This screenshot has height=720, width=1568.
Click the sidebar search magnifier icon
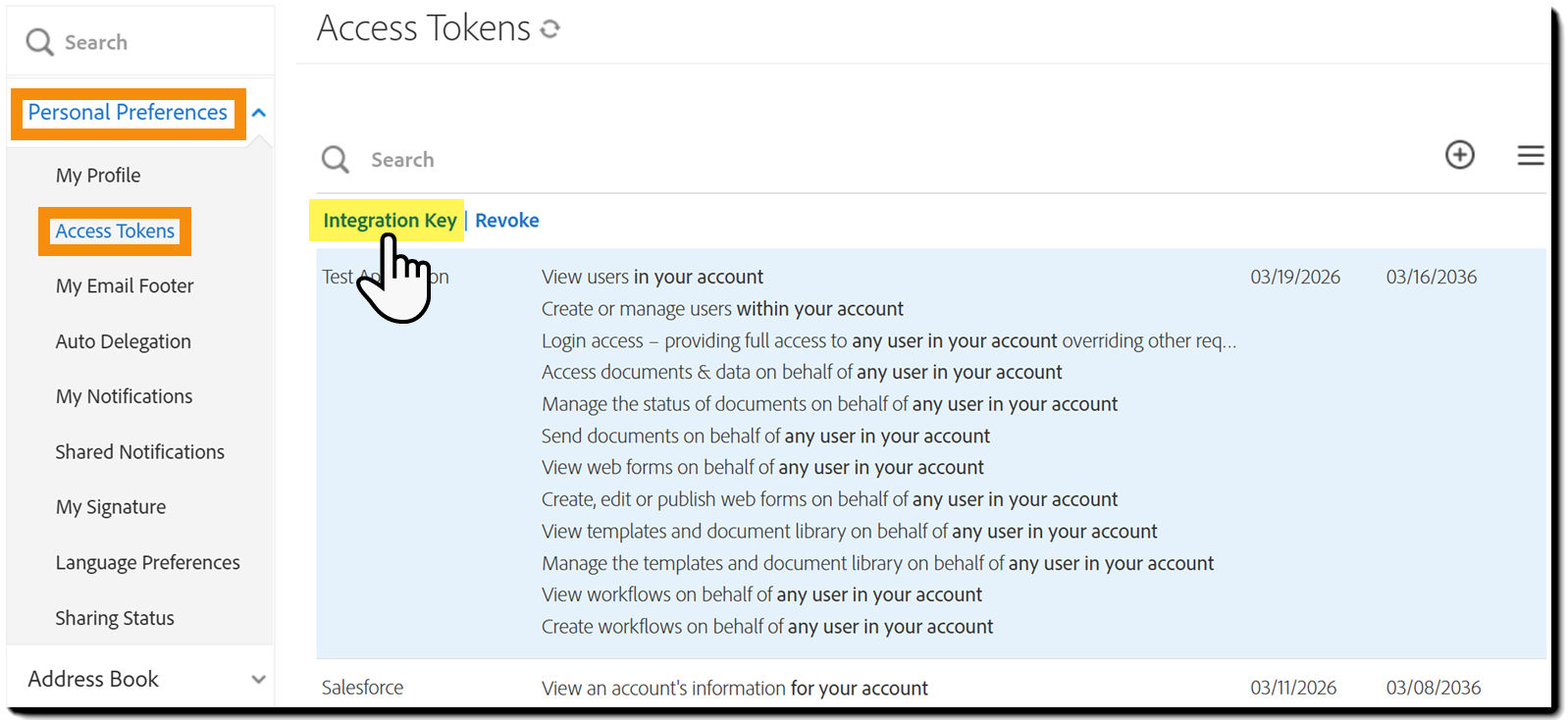(39, 42)
